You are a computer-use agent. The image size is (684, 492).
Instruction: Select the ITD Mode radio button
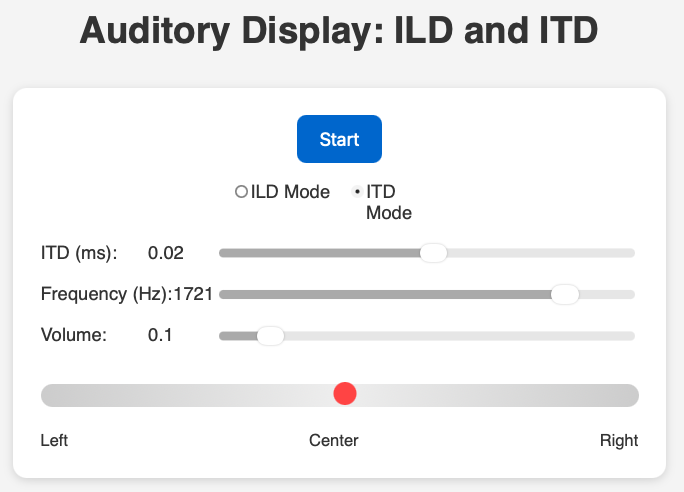(357, 192)
